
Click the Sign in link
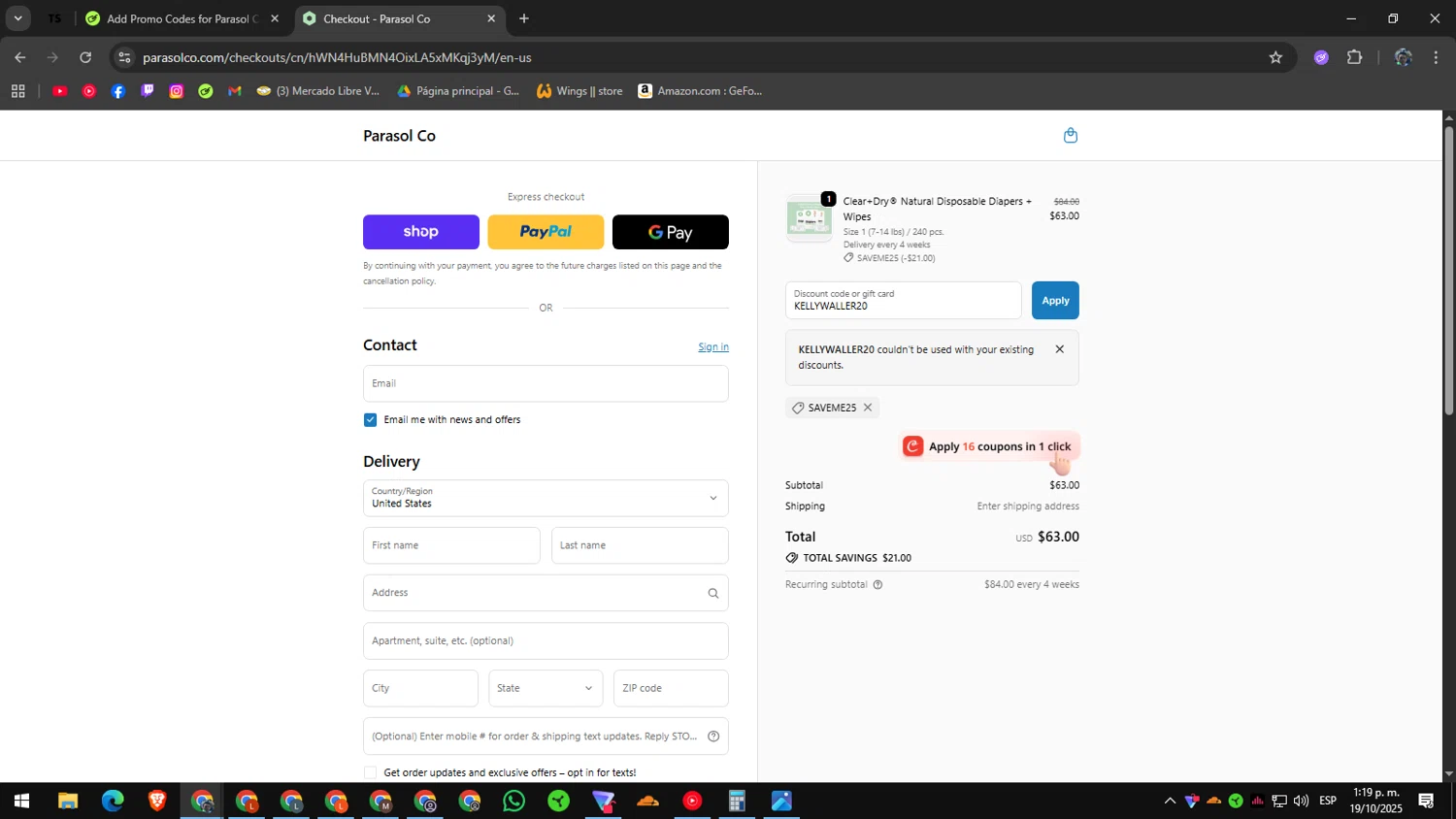(713, 347)
